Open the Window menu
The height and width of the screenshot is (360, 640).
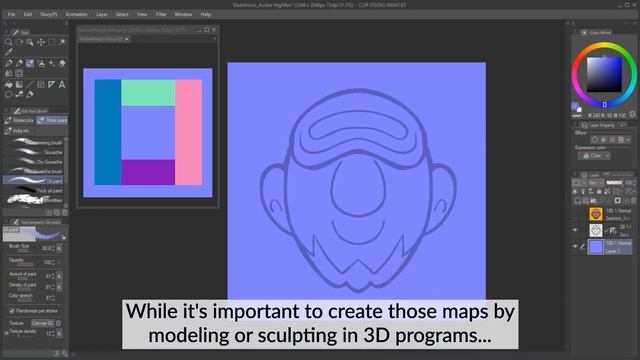coord(183,14)
